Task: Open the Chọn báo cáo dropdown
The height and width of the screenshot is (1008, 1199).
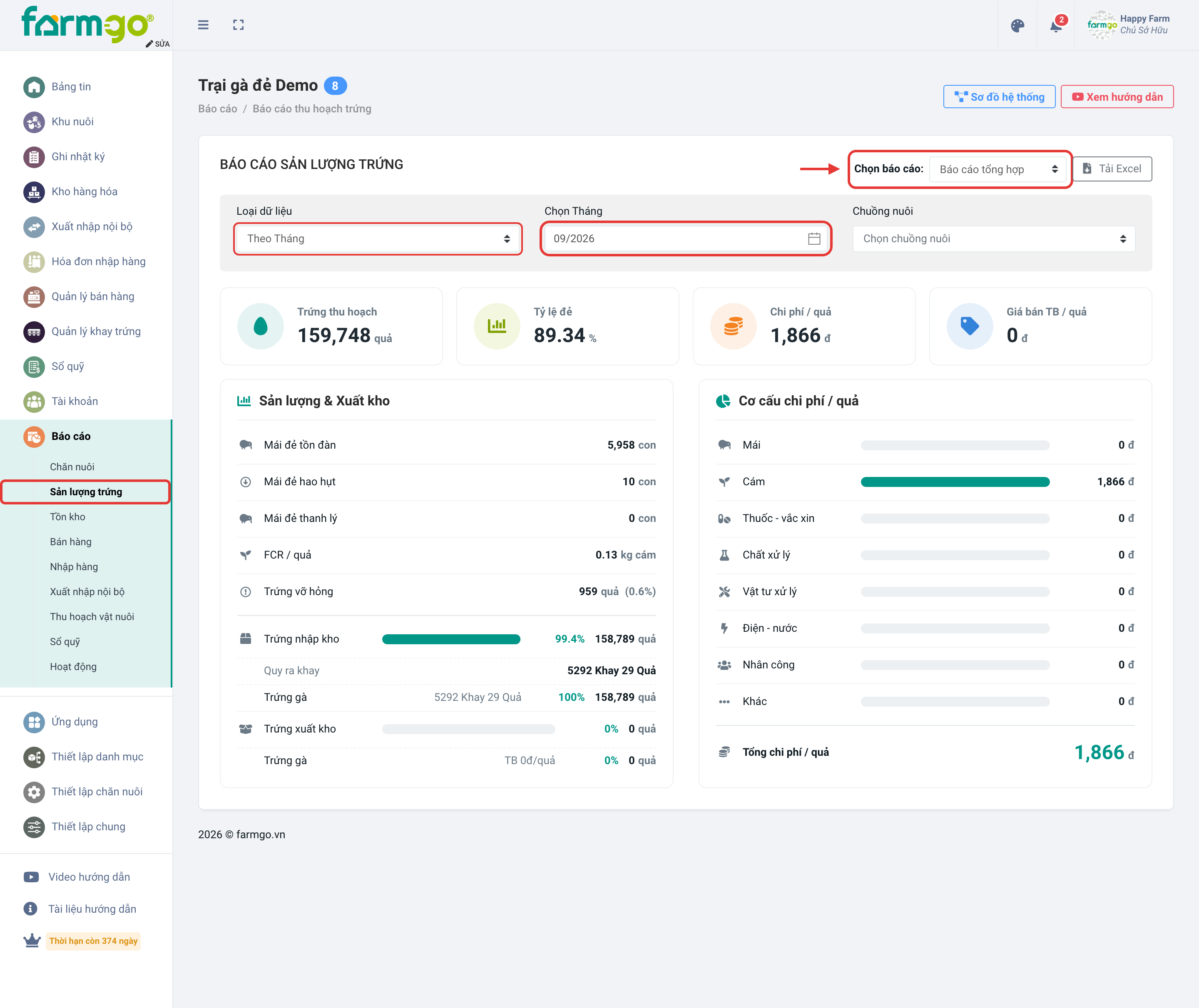Action: 997,169
